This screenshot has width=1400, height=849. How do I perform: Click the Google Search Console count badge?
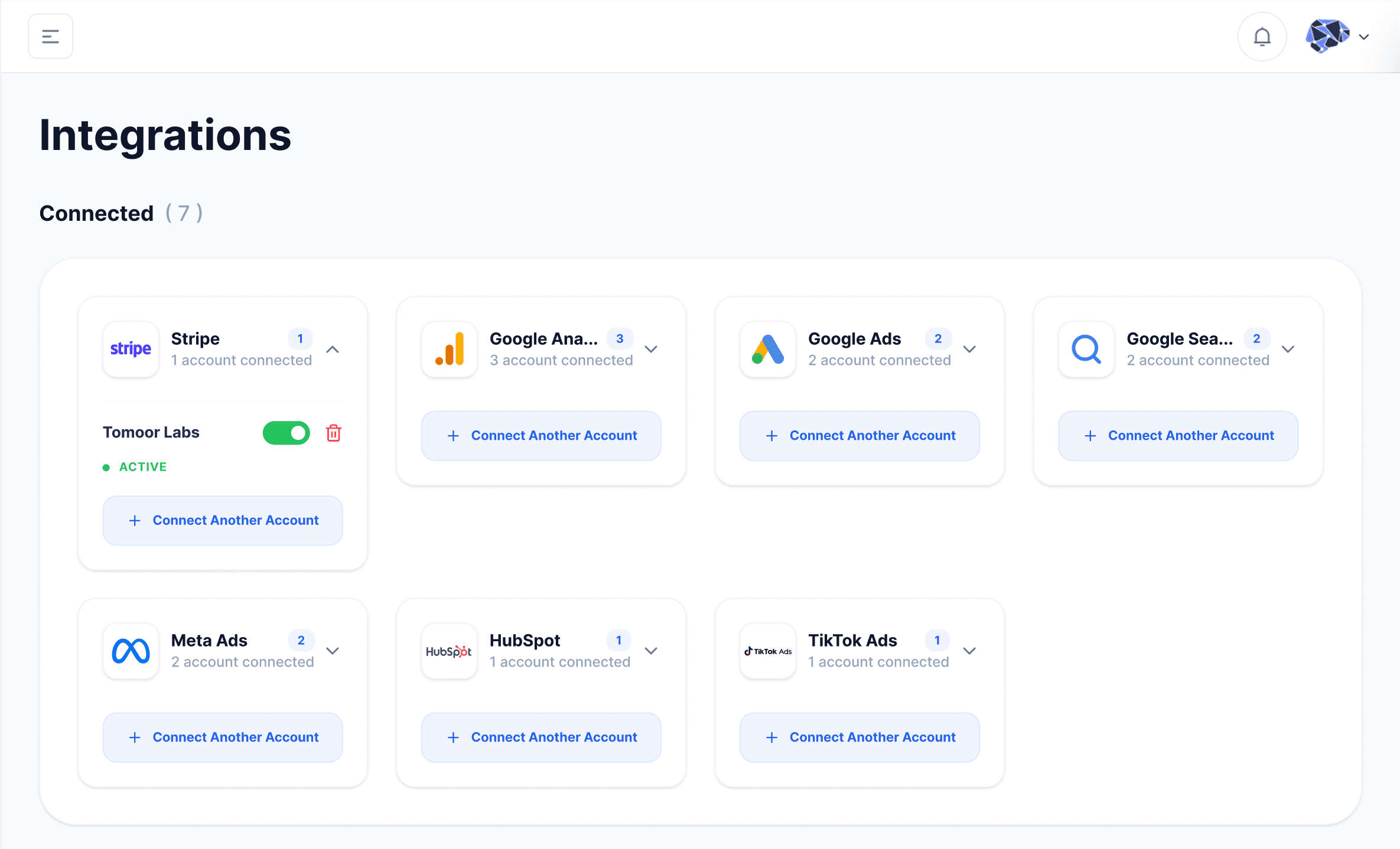(1256, 338)
